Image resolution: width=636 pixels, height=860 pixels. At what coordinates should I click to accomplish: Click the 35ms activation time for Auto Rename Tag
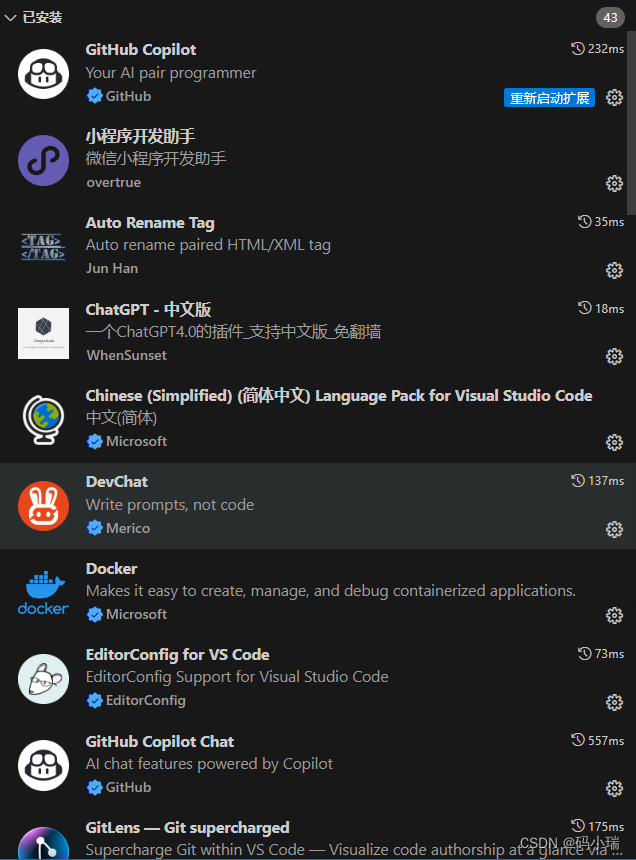(x=601, y=222)
